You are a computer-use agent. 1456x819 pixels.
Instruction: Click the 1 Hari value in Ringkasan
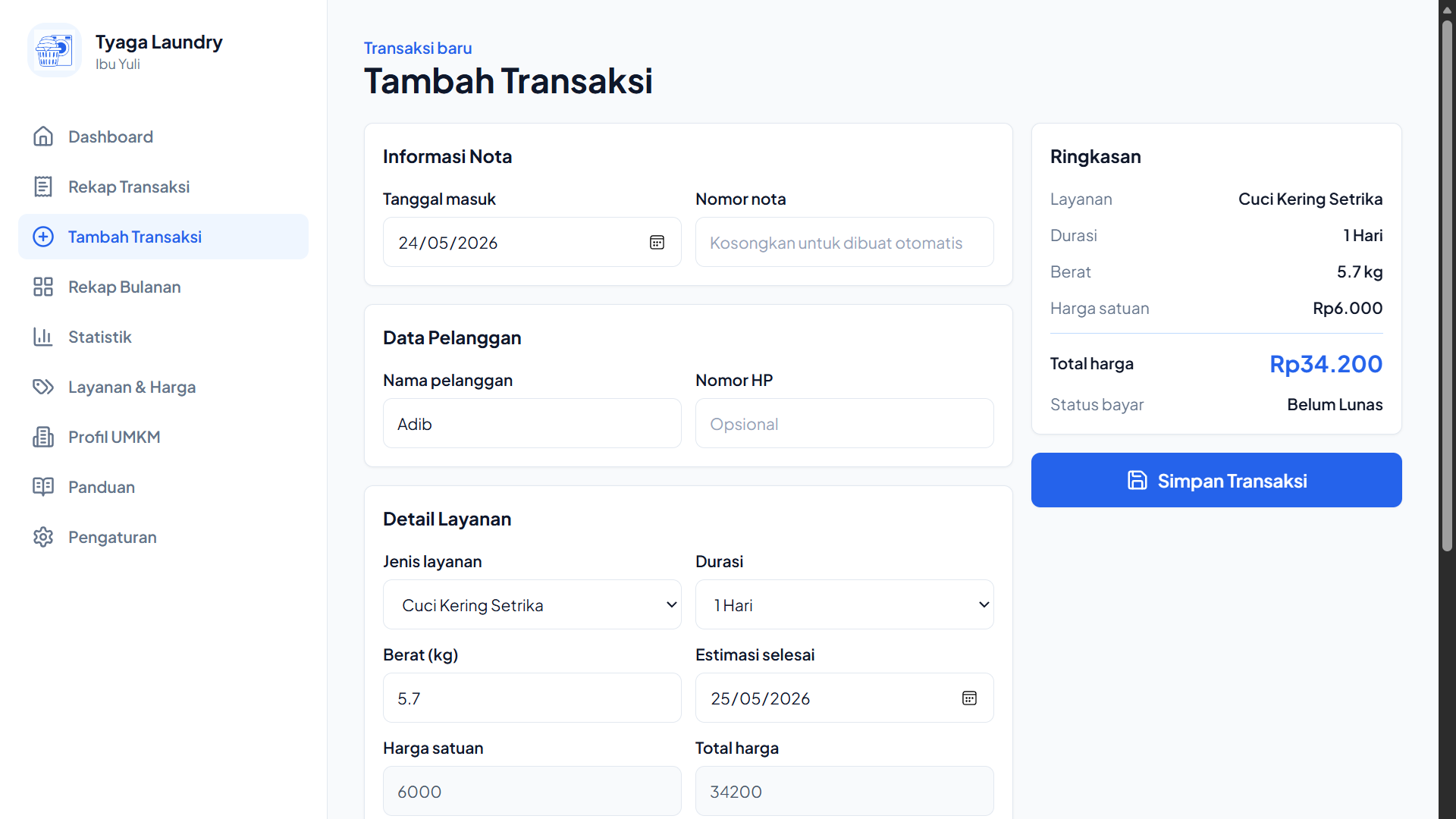[1363, 236]
